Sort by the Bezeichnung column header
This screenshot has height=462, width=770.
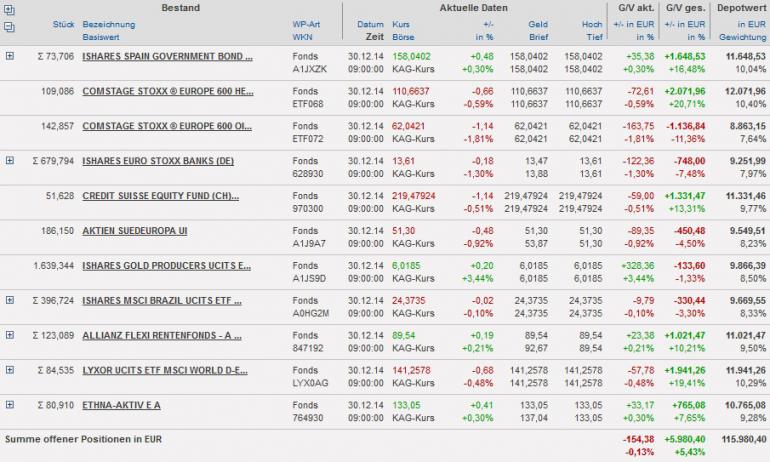click(x=110, y=22)
